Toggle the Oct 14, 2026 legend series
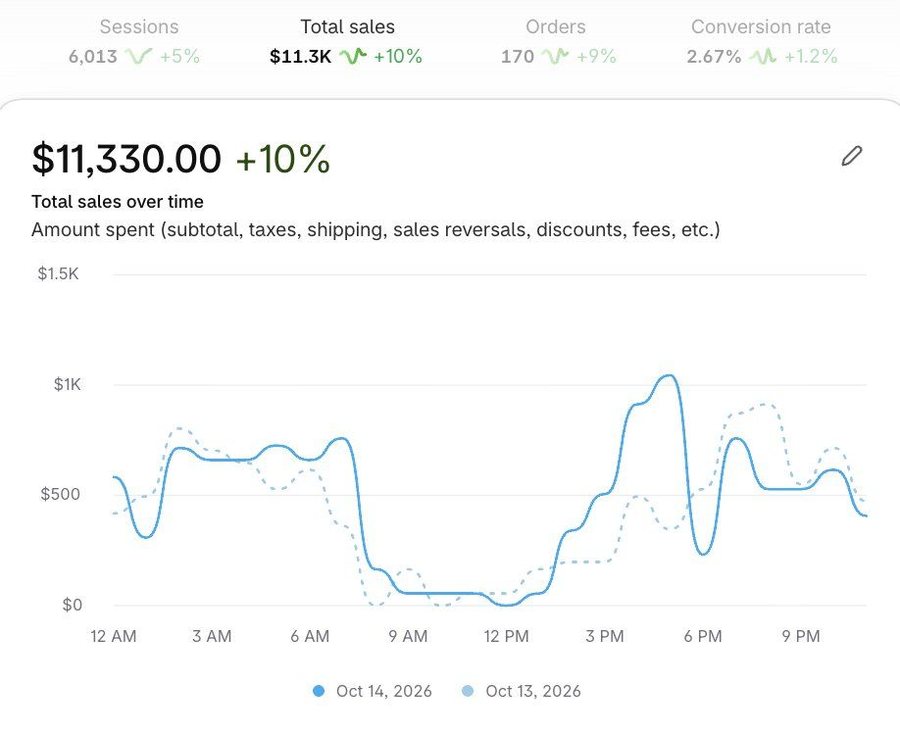Image resolution: width=900 pixels, height=733 pixels. [x=372, y=691]
